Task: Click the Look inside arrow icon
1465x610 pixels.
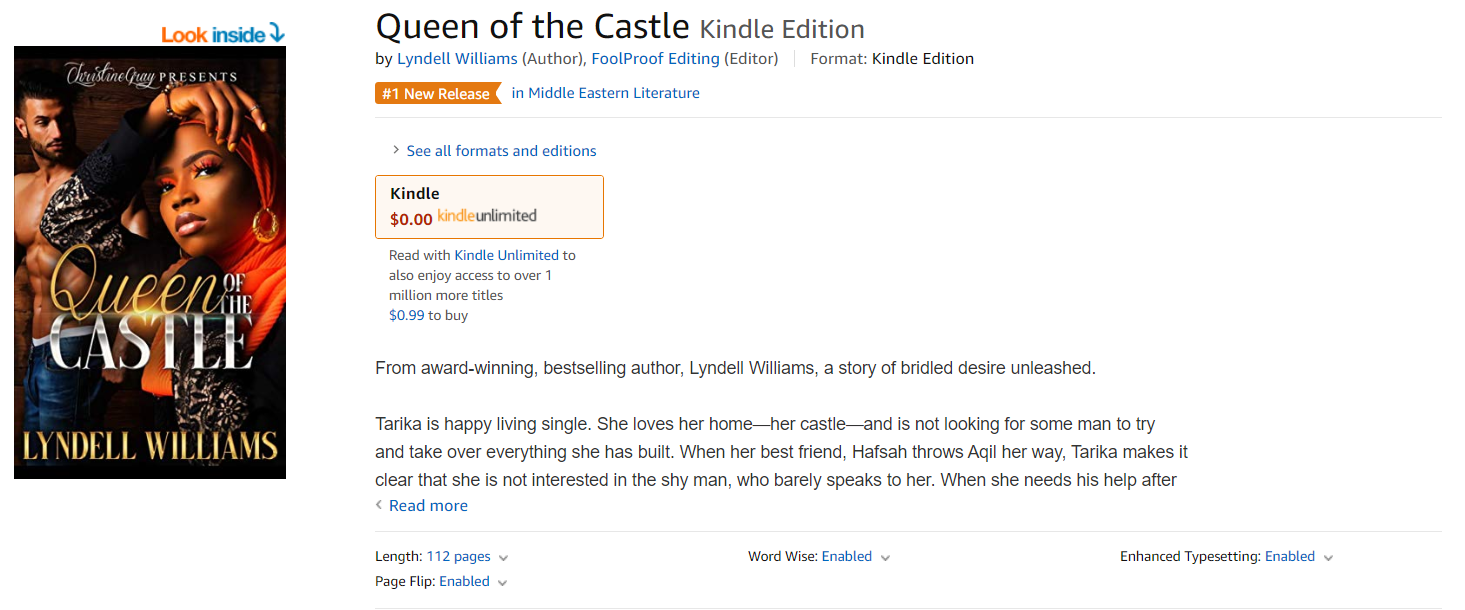Action: pyautogui.click(x=277, y=34)
